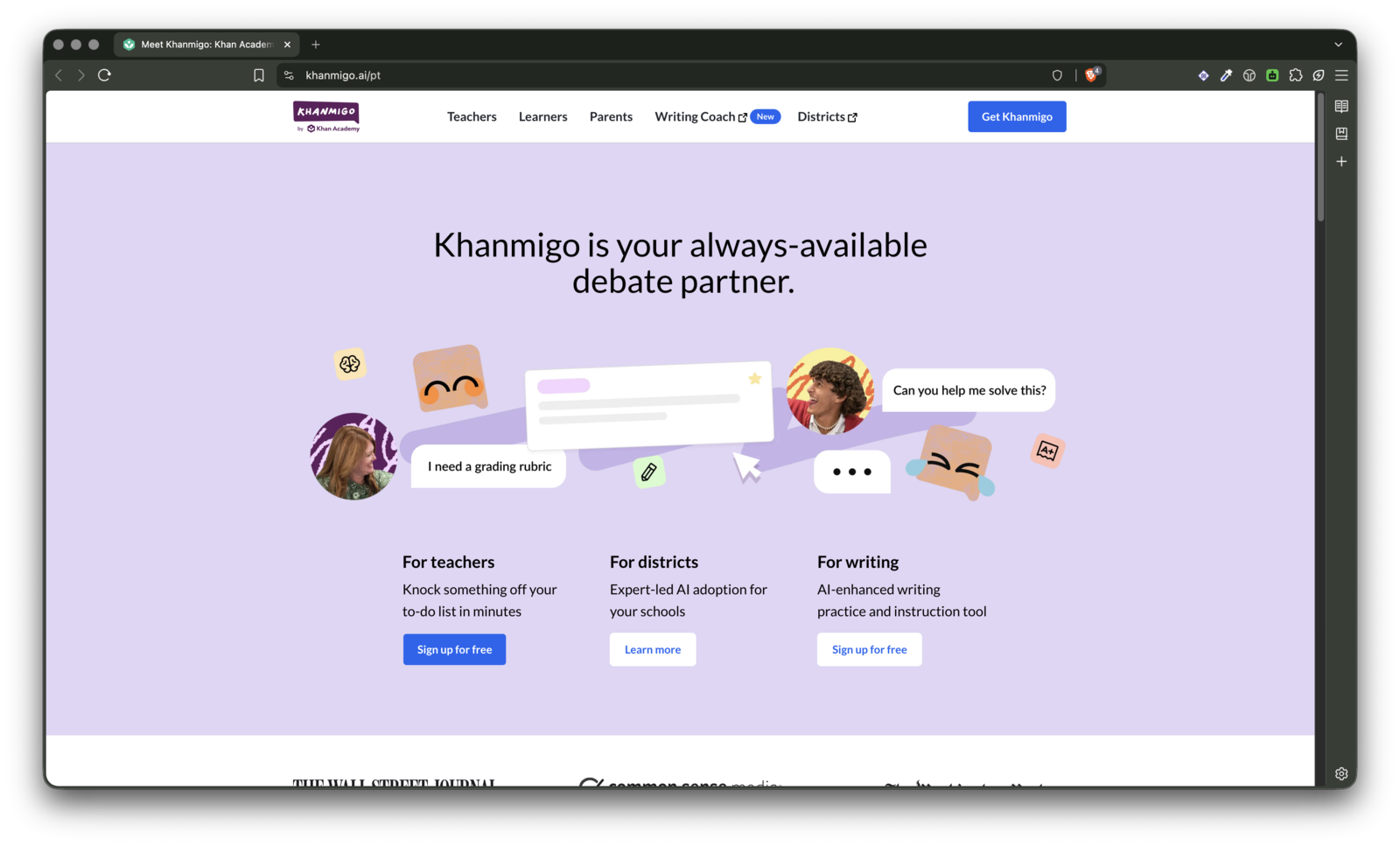This screenshot has width=1400, height=846.
Task: Open the reading list sidebar panel
Action: click(x=1341, y=107)
